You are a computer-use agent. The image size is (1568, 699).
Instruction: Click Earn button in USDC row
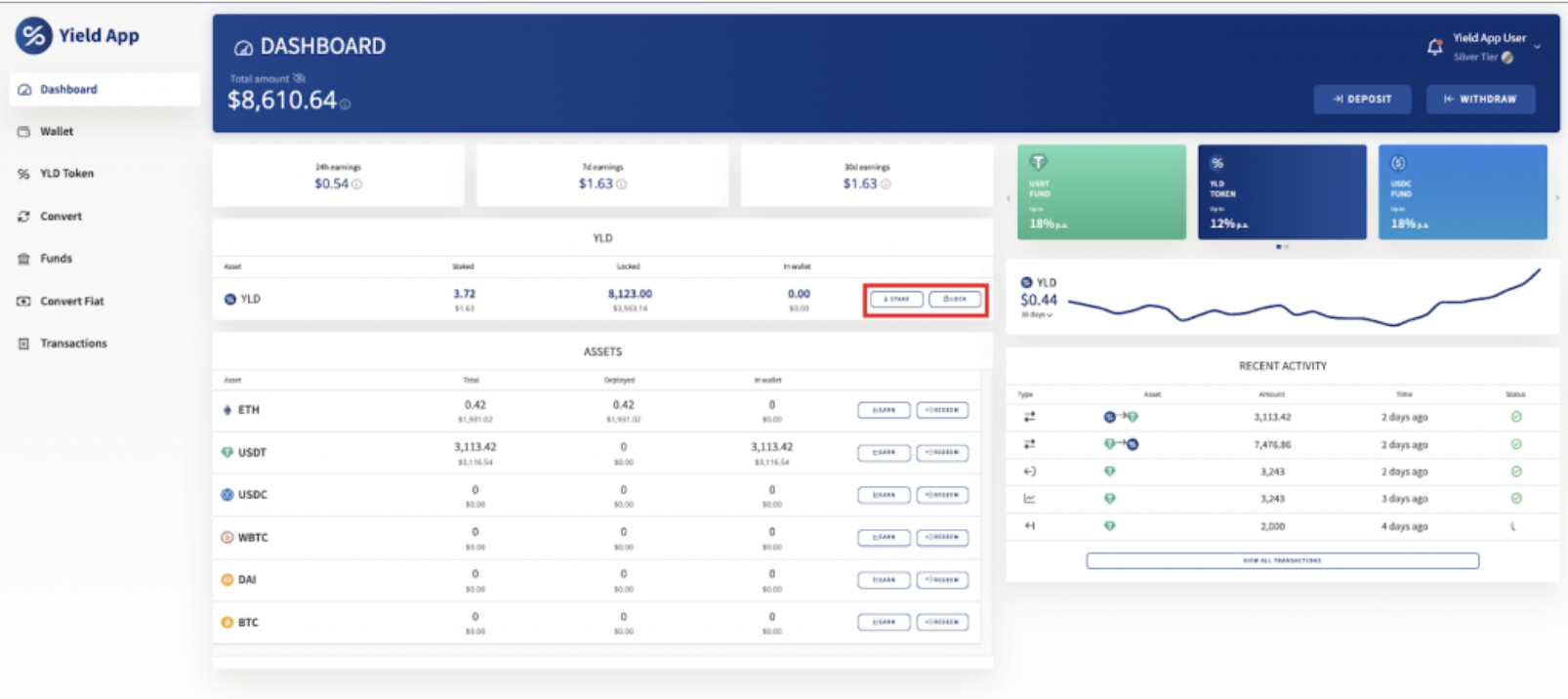point(884,495)
